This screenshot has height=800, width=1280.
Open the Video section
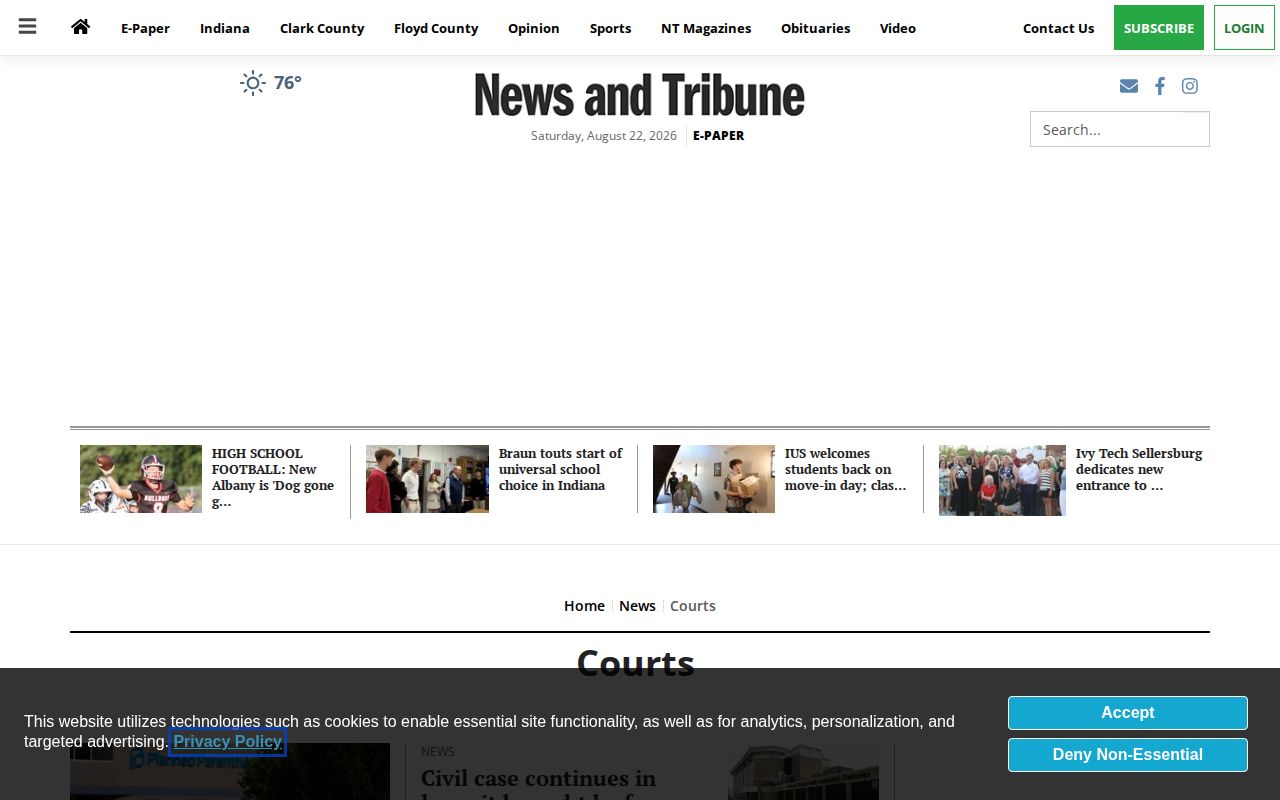click(898, 28)
